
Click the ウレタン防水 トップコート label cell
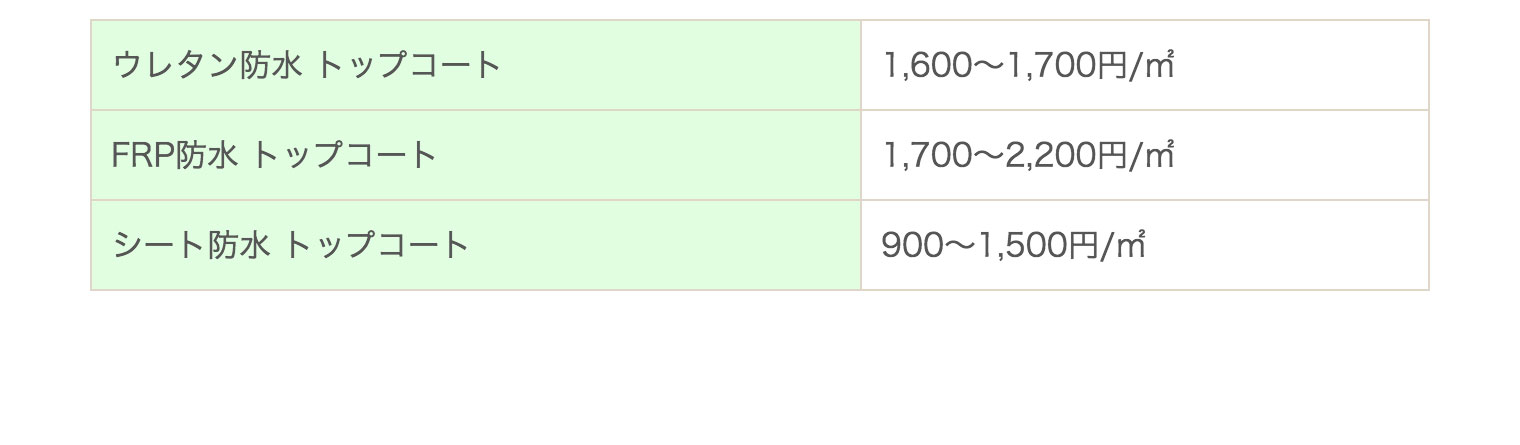pyautogui.click(x=476, y=65)
